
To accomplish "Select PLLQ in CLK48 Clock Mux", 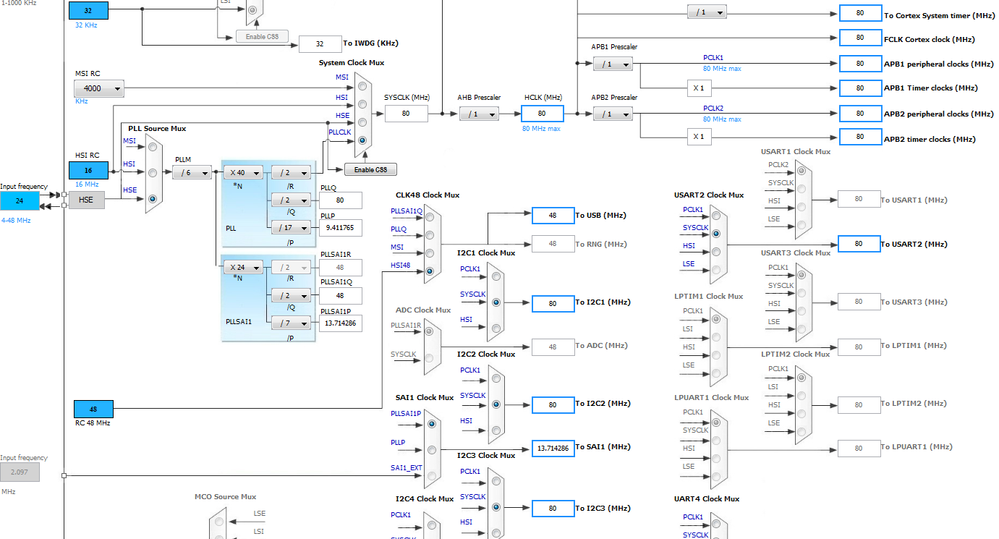I will click(x=430, y=235).
